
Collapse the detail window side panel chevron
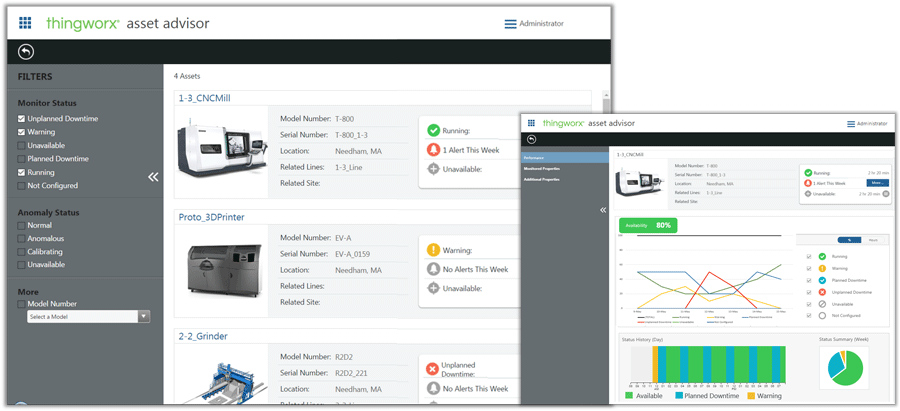[x=602, y=210]
